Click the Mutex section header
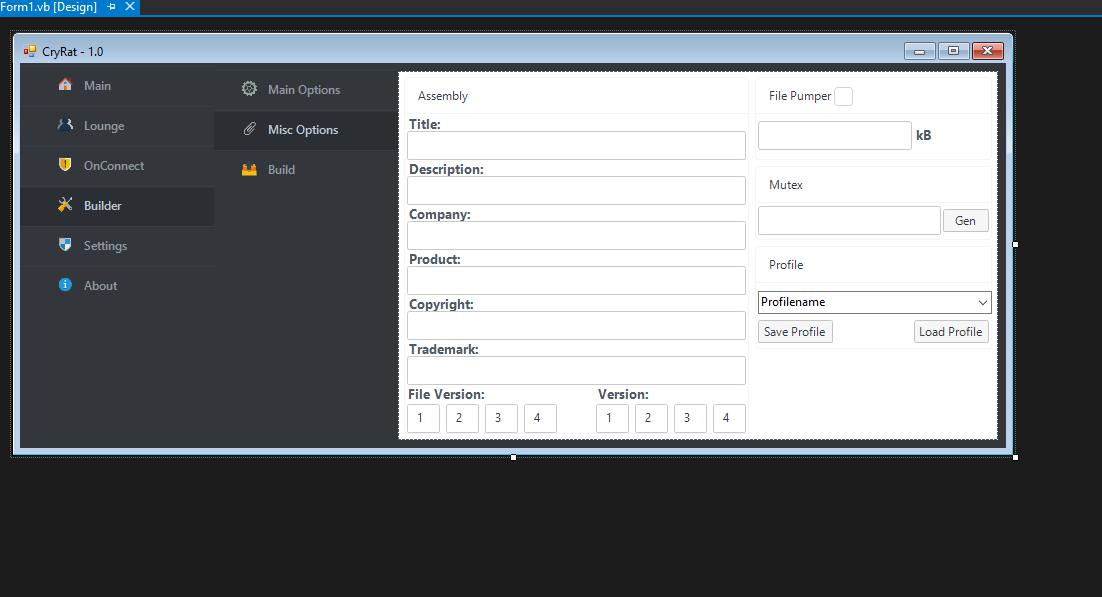The image size is (1102, 597). (786, 185)
